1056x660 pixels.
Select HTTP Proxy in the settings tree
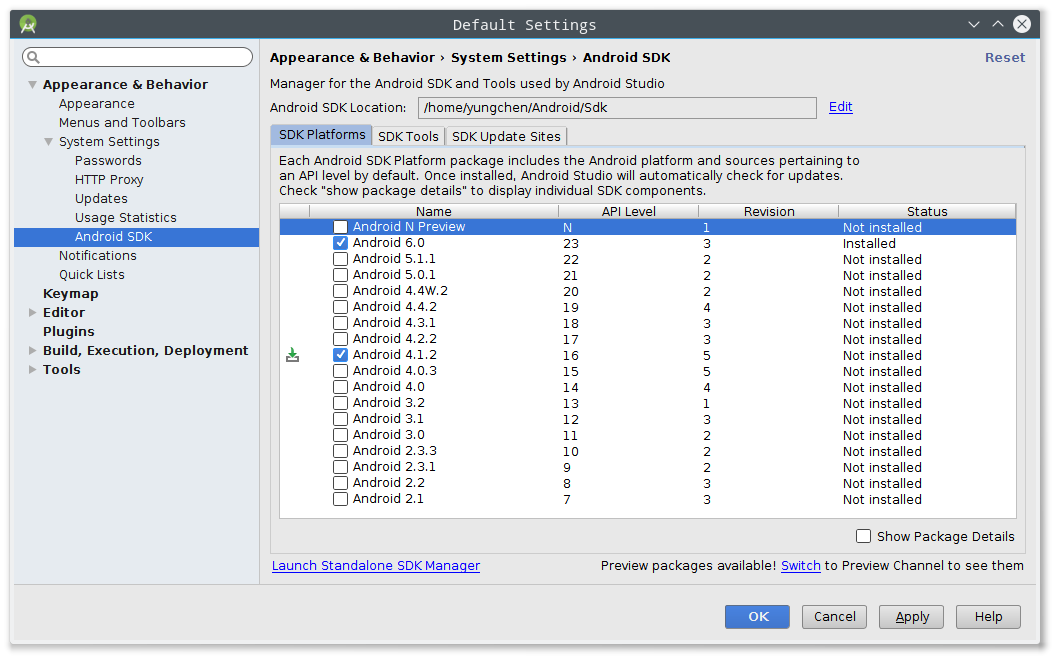pos(109,180)
